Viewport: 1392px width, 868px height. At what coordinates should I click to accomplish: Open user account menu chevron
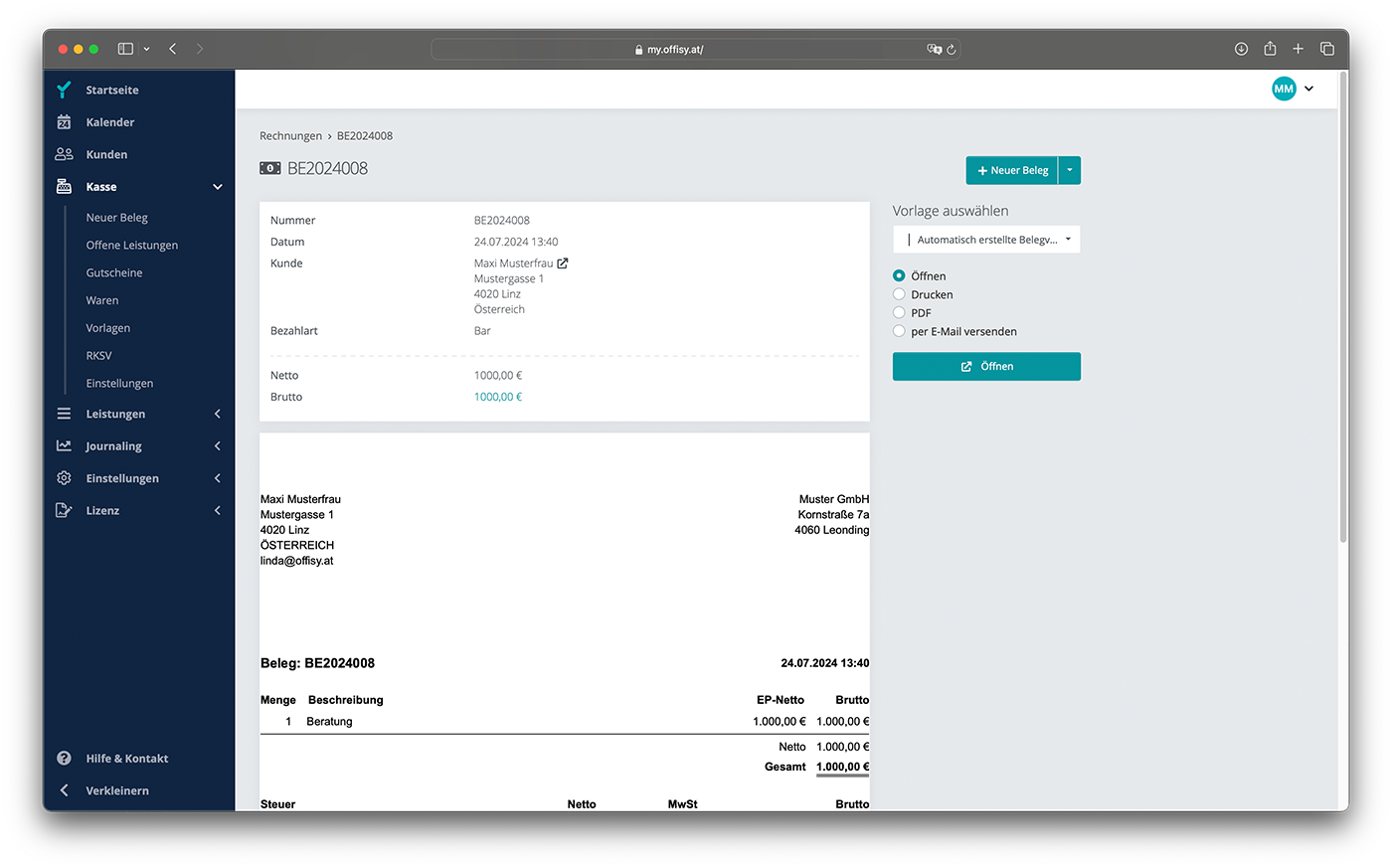[1308, 88]
